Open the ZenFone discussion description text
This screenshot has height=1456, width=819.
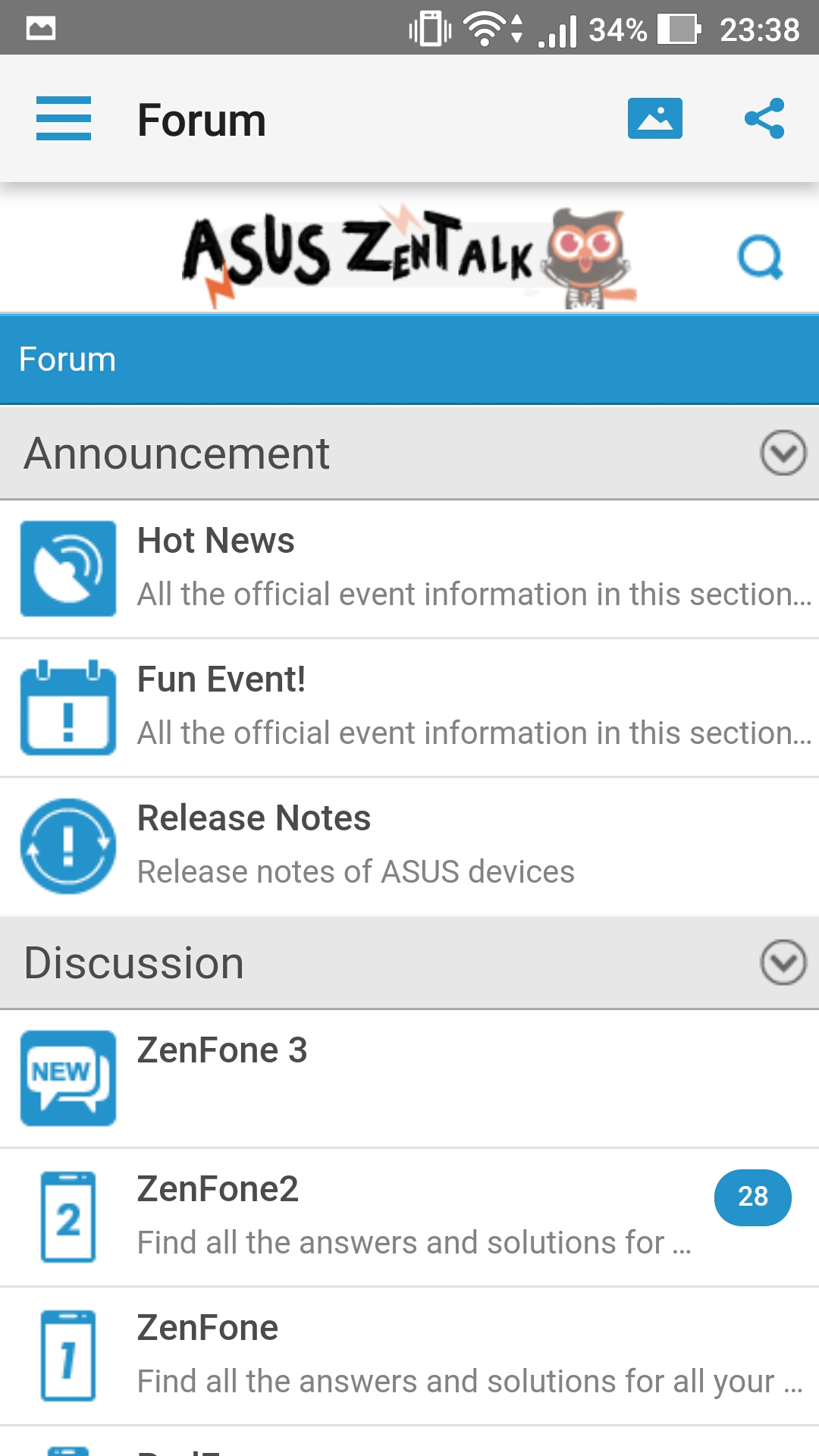pyautogui.click(x=469, y=1382)
